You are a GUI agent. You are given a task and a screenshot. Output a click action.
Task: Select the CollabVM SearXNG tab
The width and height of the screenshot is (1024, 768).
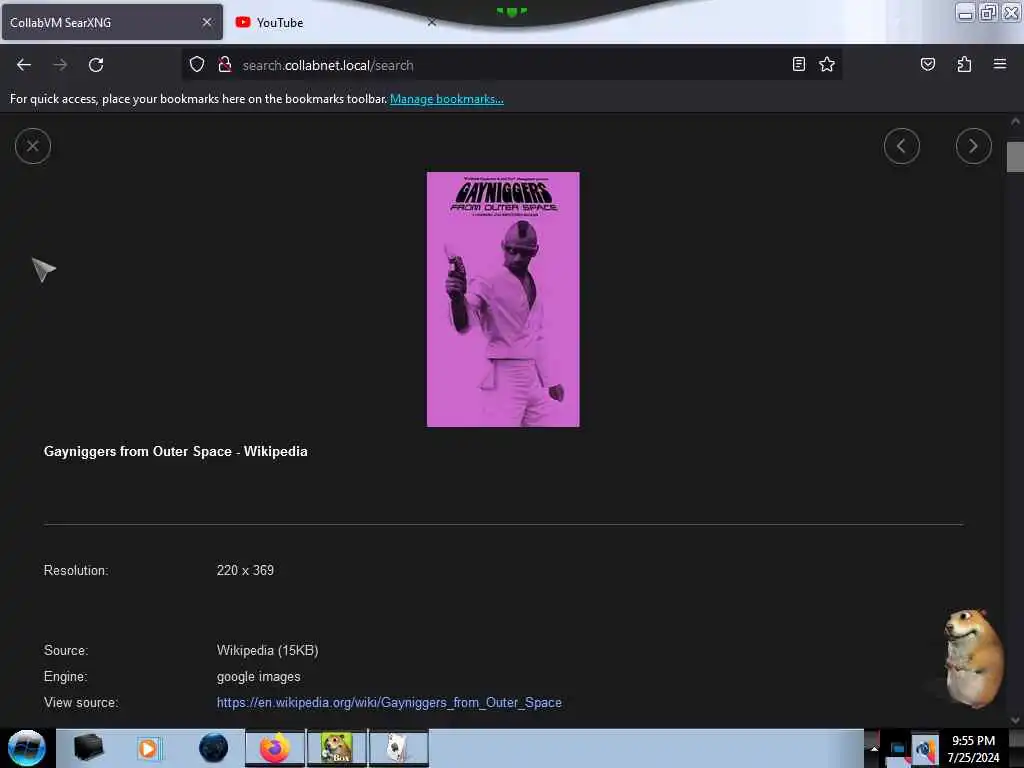pos(112,22)
